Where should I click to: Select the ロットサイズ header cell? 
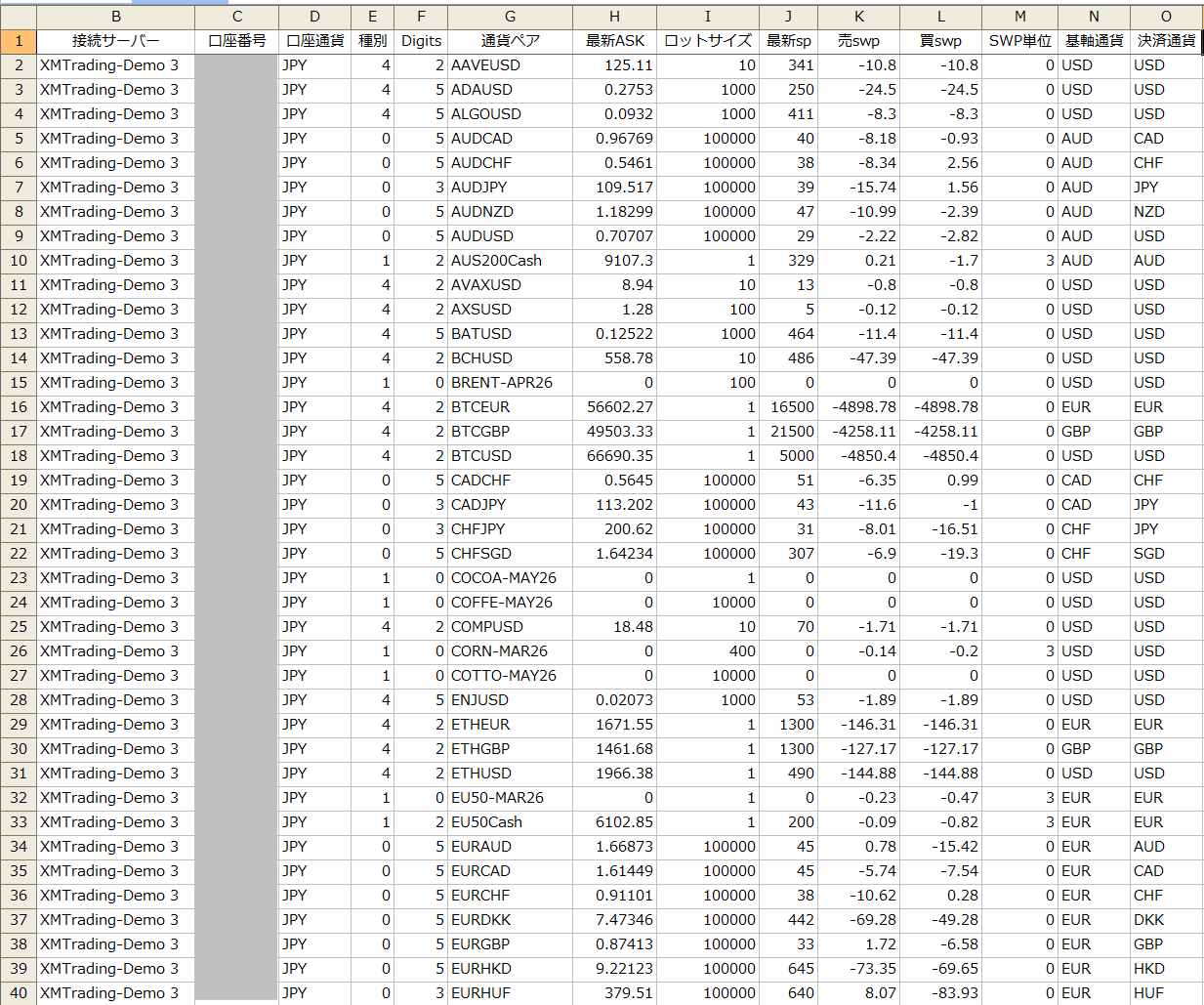707,41
